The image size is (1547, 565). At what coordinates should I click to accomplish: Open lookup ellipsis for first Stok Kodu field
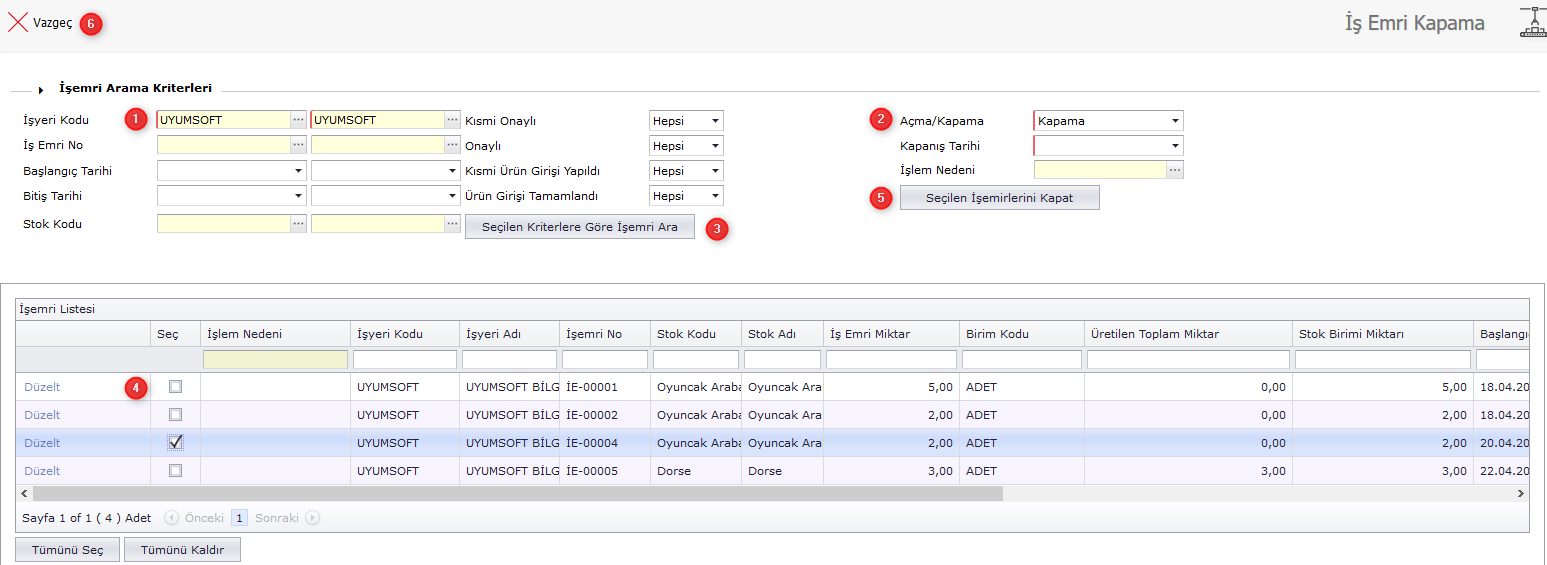coord(298,224)
